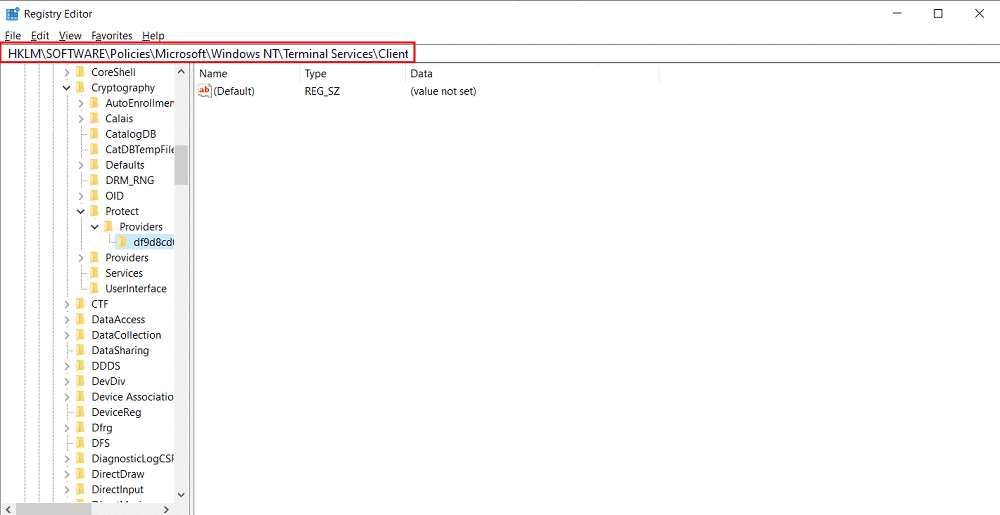Select the UserInterface tree item
Screen dimensions: 1000x515
point(136,289)
